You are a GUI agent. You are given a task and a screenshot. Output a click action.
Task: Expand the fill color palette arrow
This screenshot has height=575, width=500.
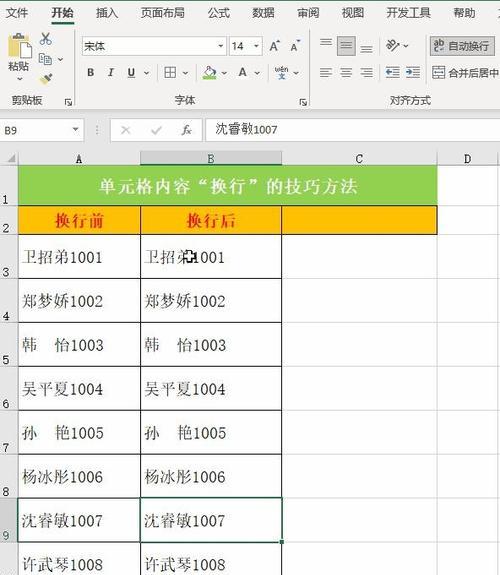click(224, 73)
